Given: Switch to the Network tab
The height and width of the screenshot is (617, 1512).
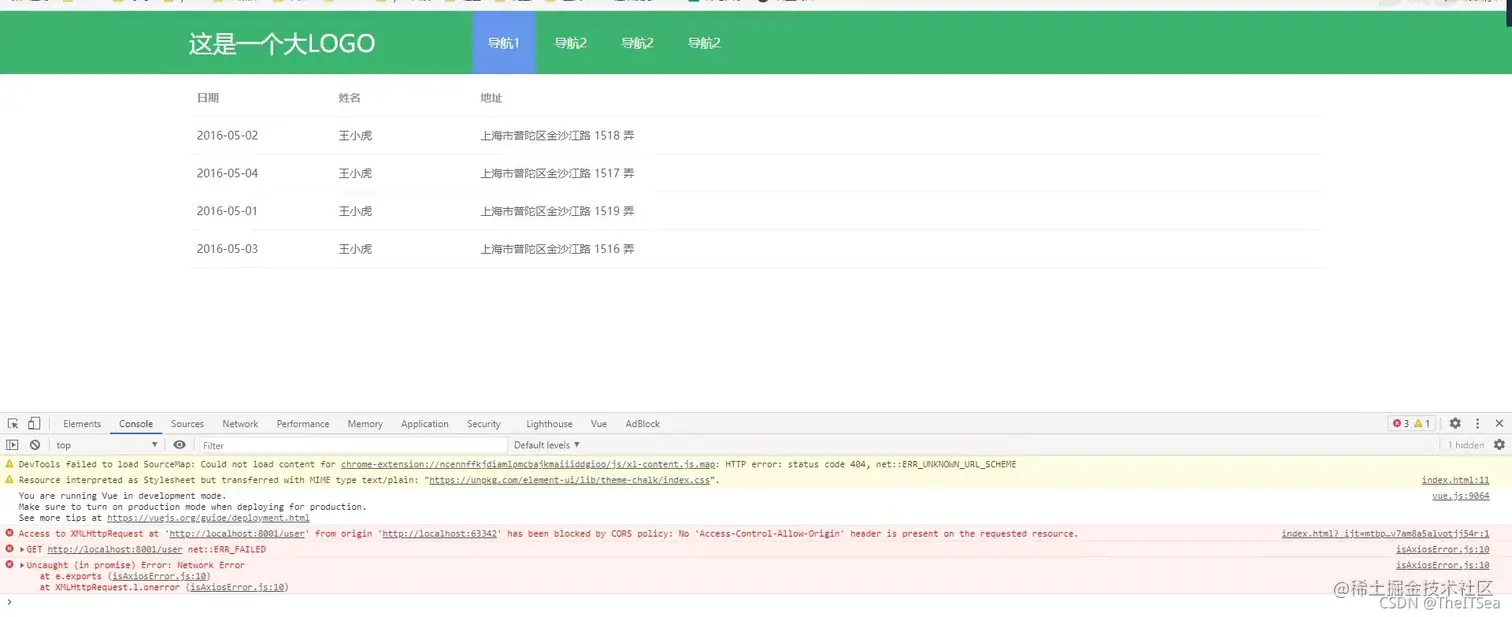Looking at the screenshot, I should pos(240,423).
